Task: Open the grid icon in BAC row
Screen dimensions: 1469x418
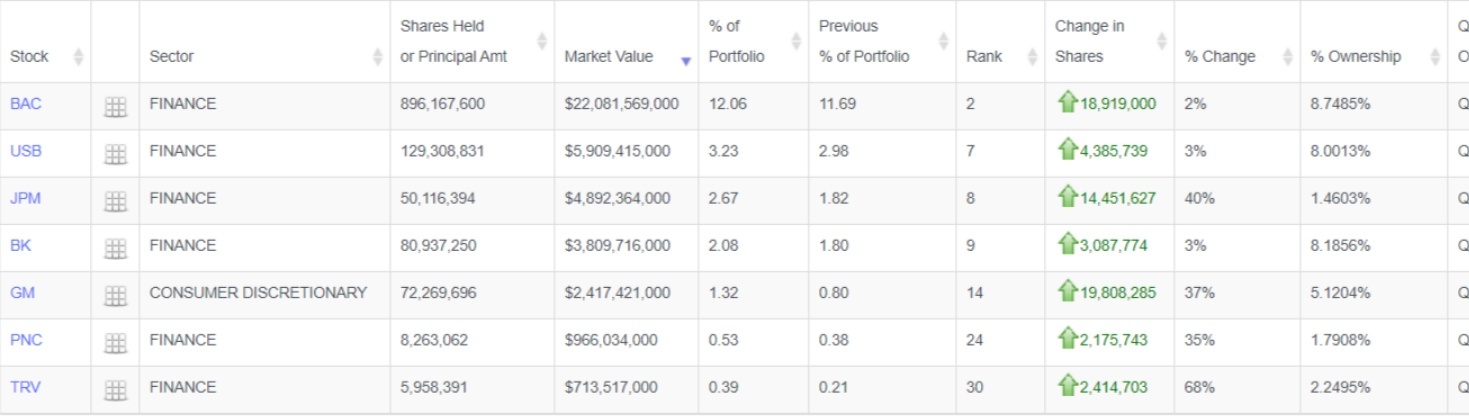Action: (x=115, y=107)
